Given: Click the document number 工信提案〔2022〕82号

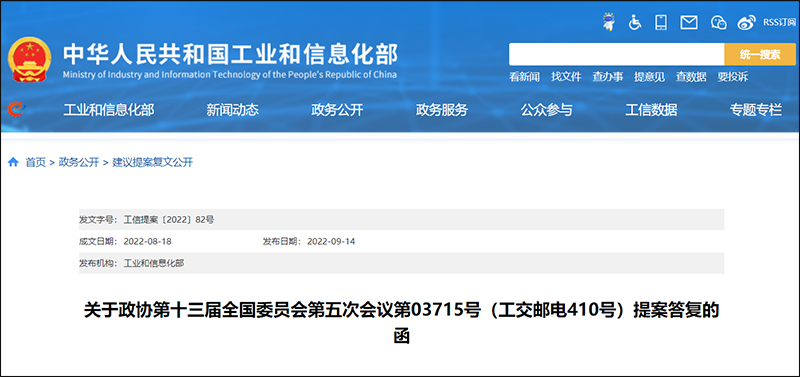Looking at the screenshot, I should pos(169,220).
